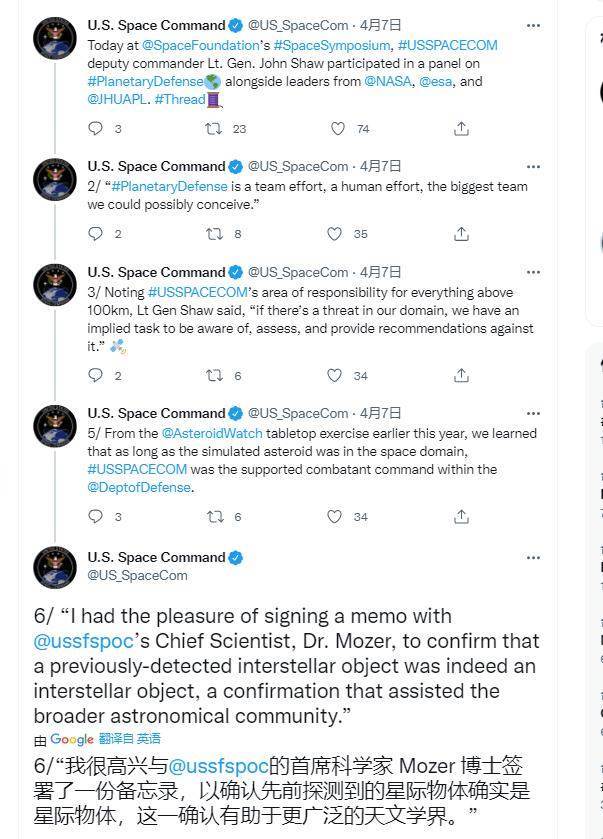
Task: Like the 5/ AsteroidWatch tweet with 34 likes
Action: click(334, 516)
